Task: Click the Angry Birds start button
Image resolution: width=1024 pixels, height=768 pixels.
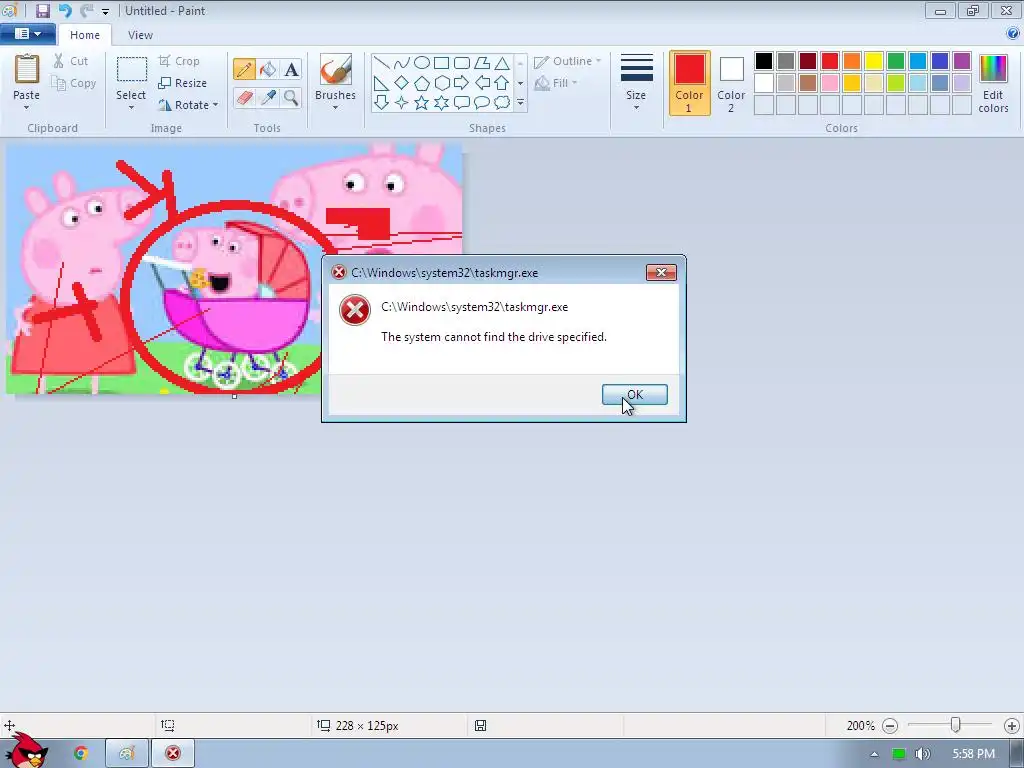Action: click(26, 750)
